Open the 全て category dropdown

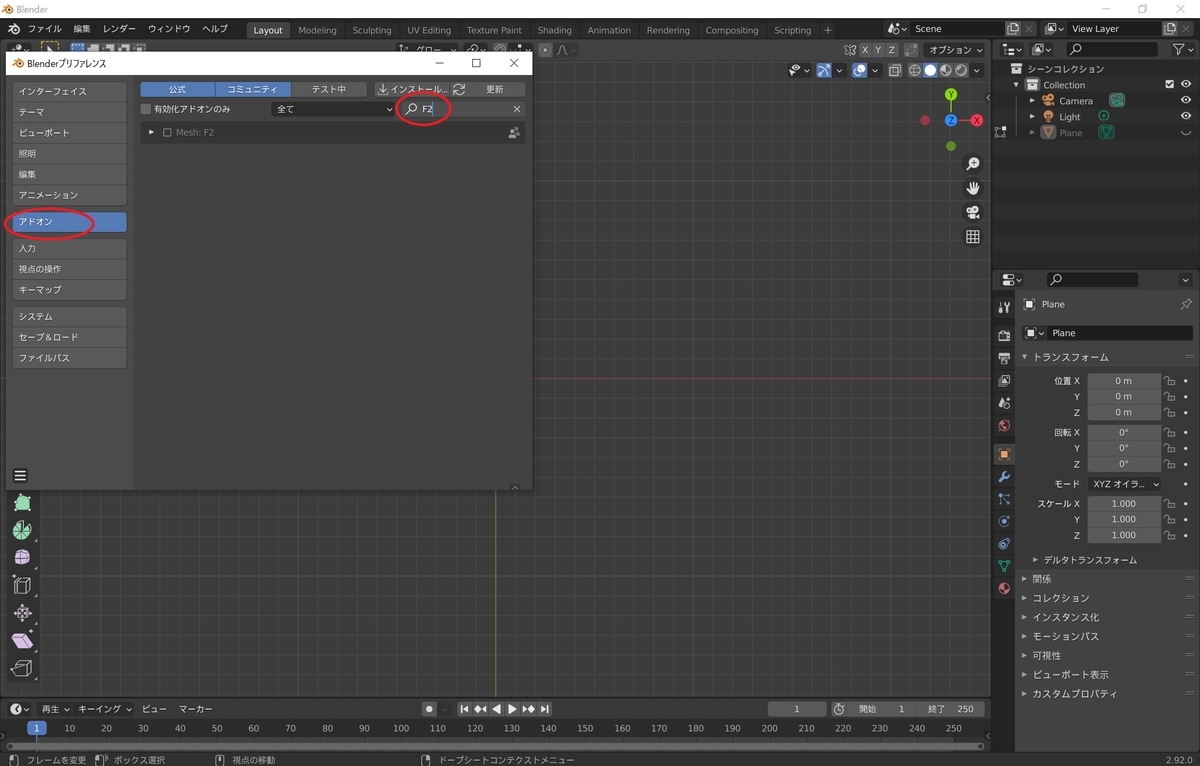[x=333, y=109]
